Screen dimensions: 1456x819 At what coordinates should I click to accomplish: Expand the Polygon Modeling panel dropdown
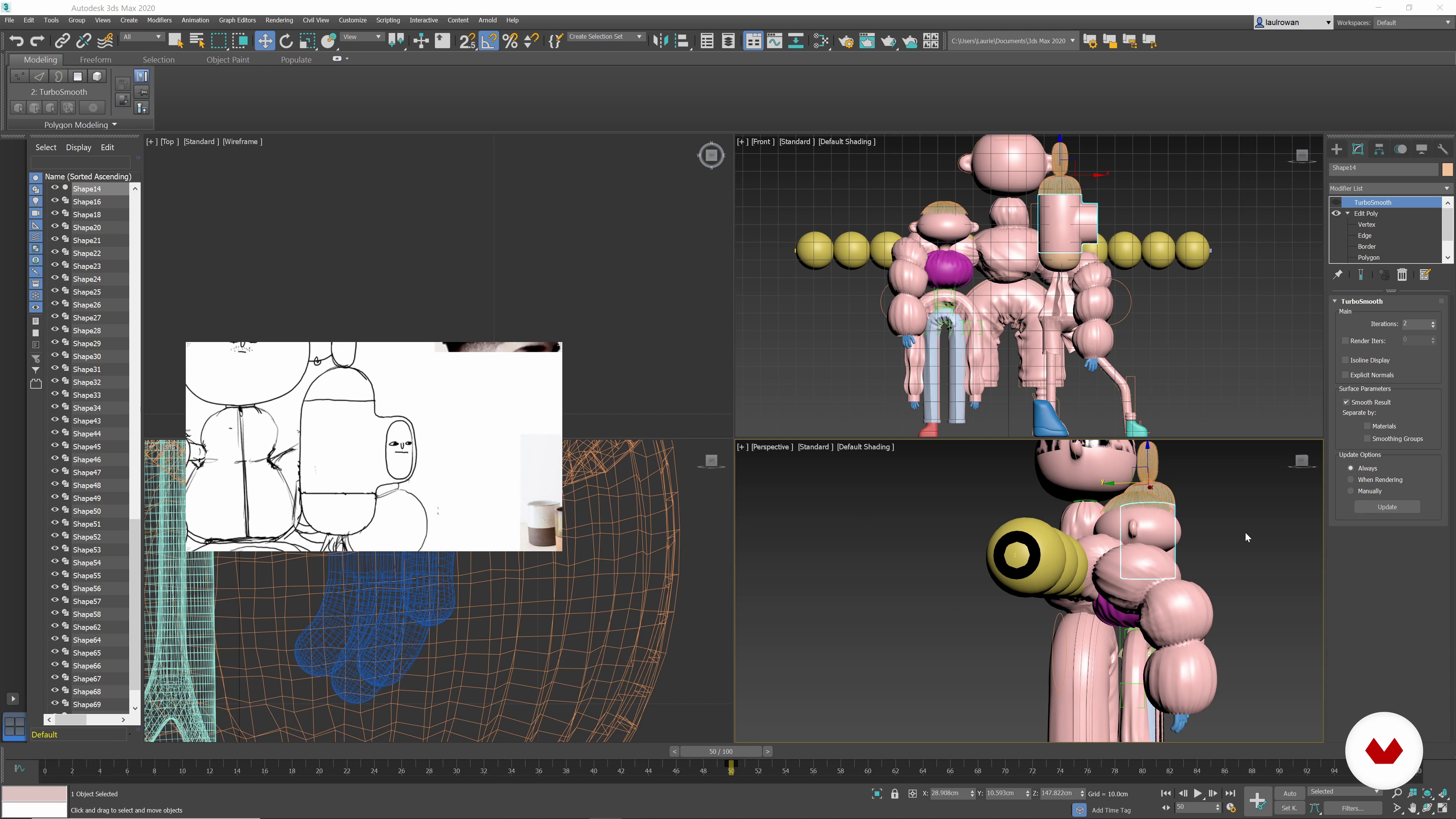click(80, 124)
